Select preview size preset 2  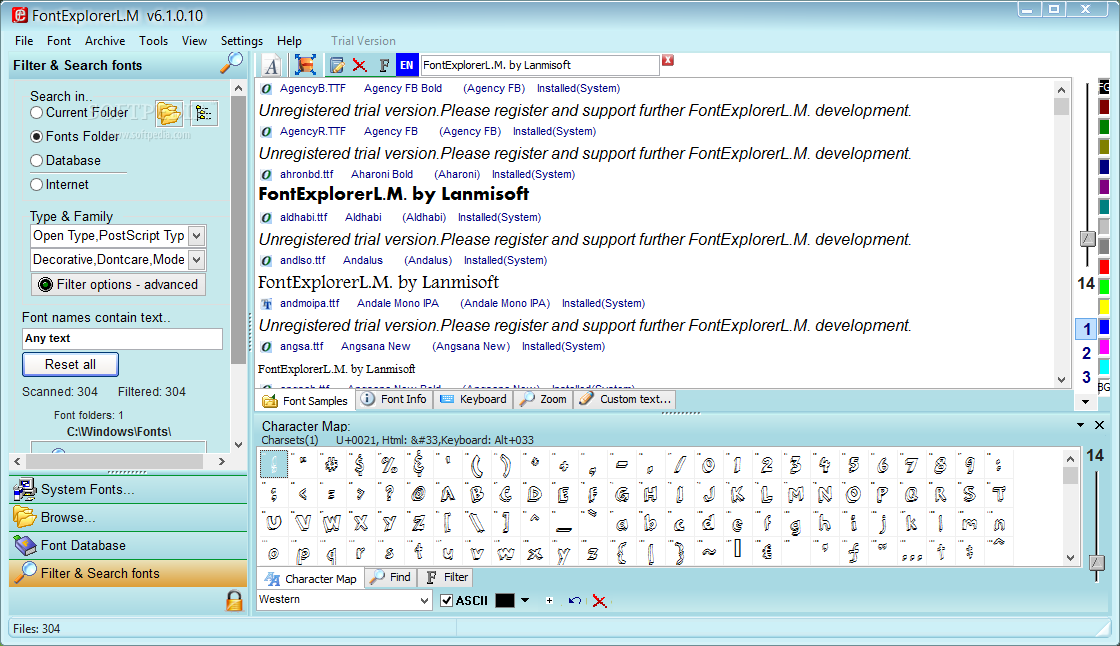pos(1086,353)
